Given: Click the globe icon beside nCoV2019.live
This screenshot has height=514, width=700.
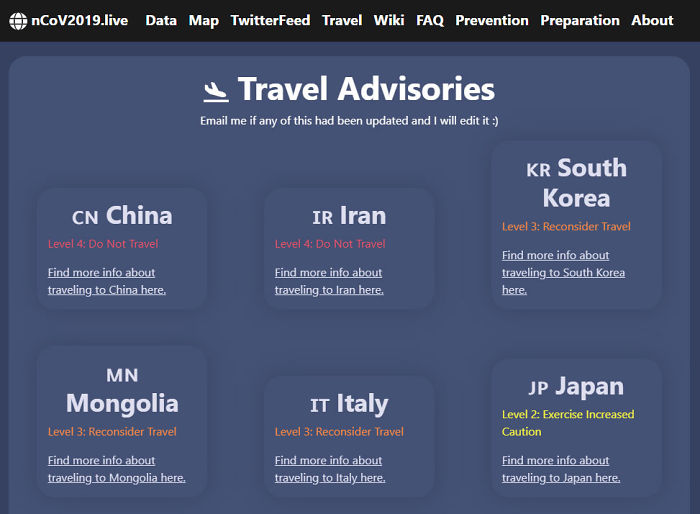Looking at the screenshot, I should (x=17, y=20).
